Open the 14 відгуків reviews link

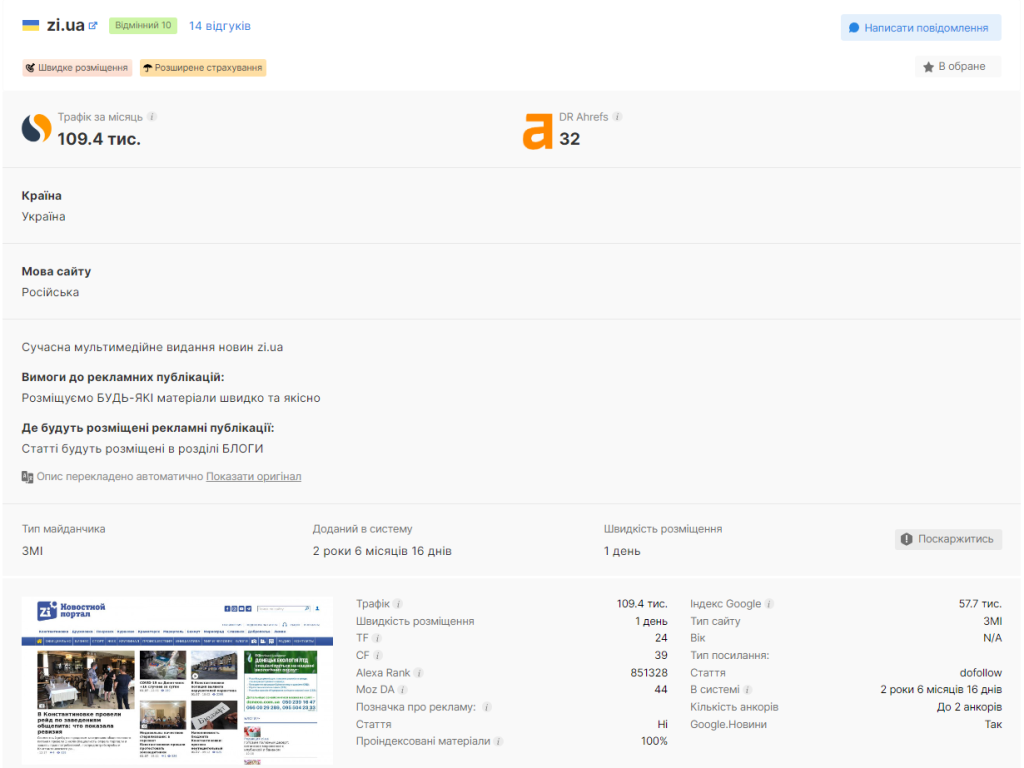click(x=220, y=26)
